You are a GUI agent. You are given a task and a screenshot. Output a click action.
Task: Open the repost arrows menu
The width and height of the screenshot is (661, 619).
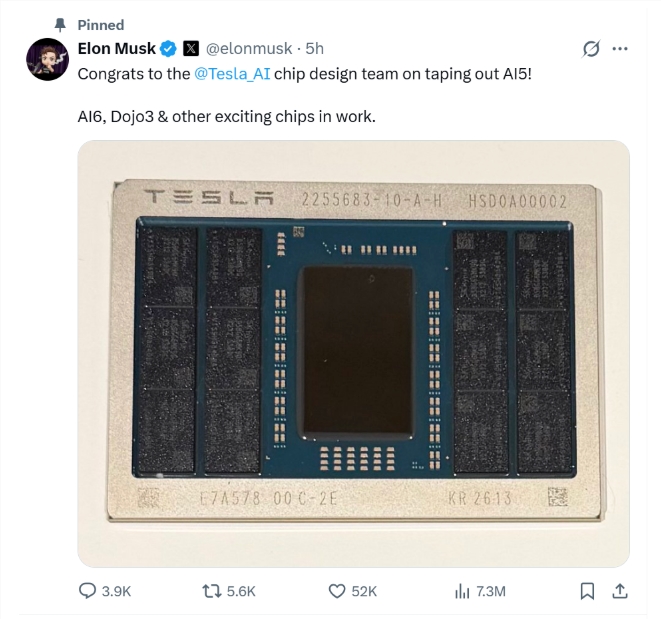[211, 591]
